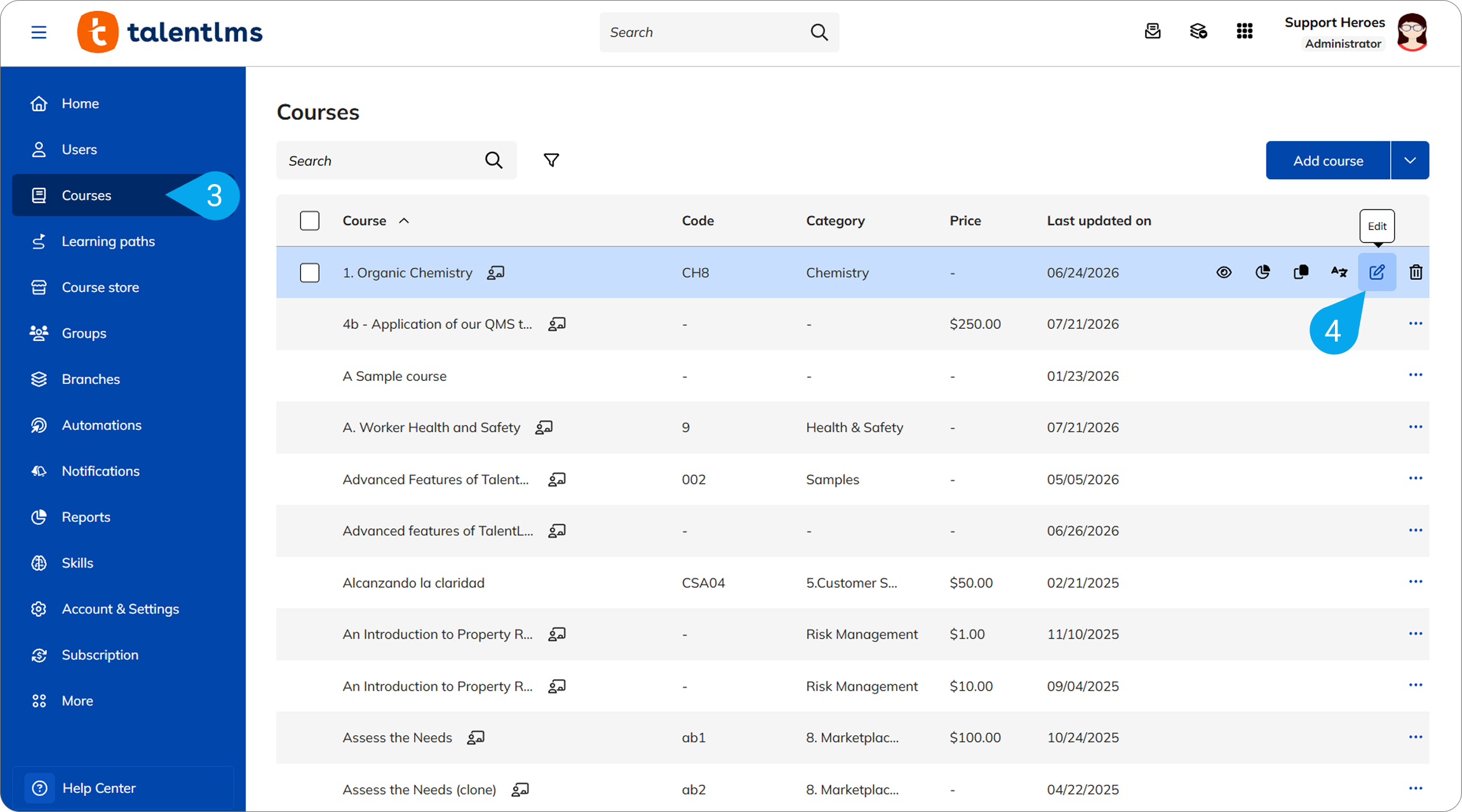Click the top search magnifier icon

pos(819,32)
